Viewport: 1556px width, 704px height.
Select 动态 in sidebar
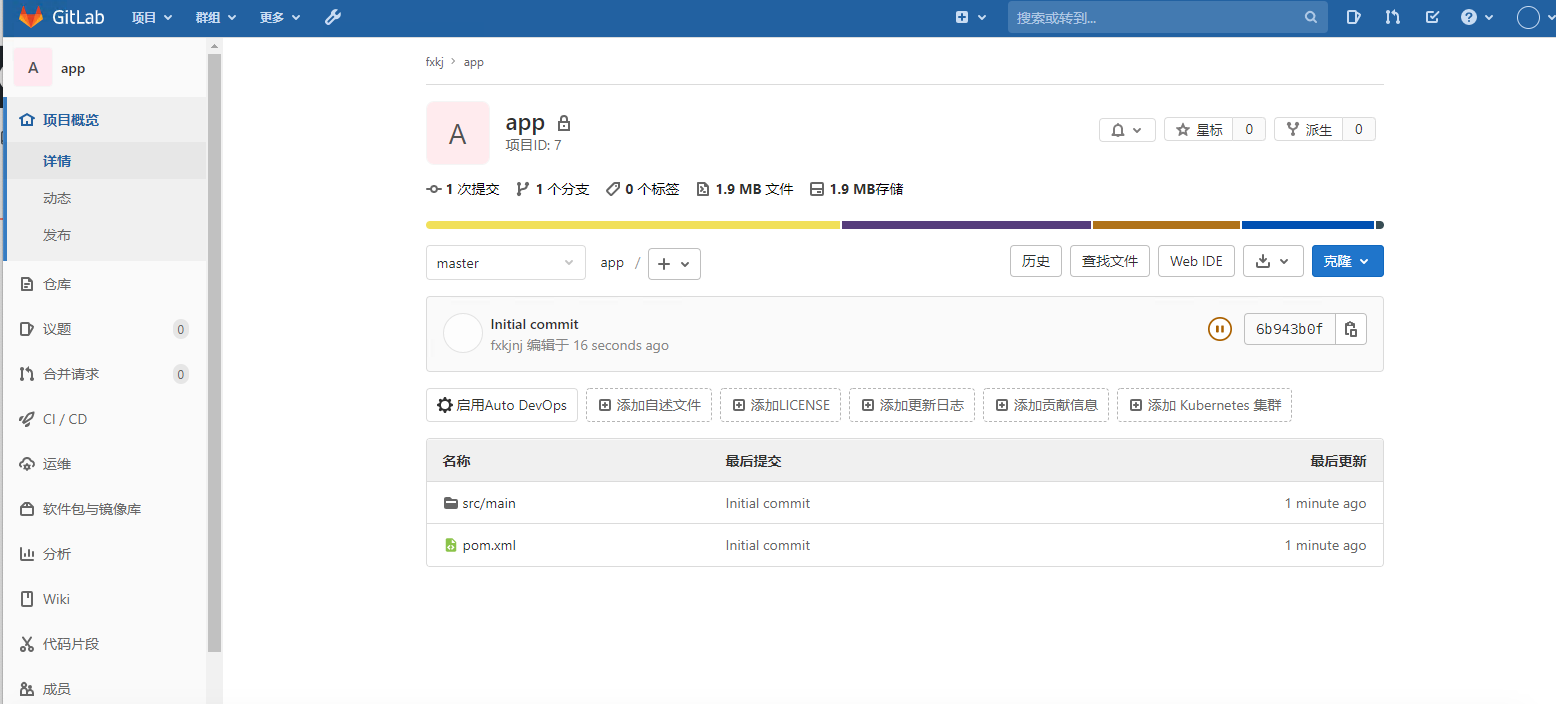tap(106, 198)
